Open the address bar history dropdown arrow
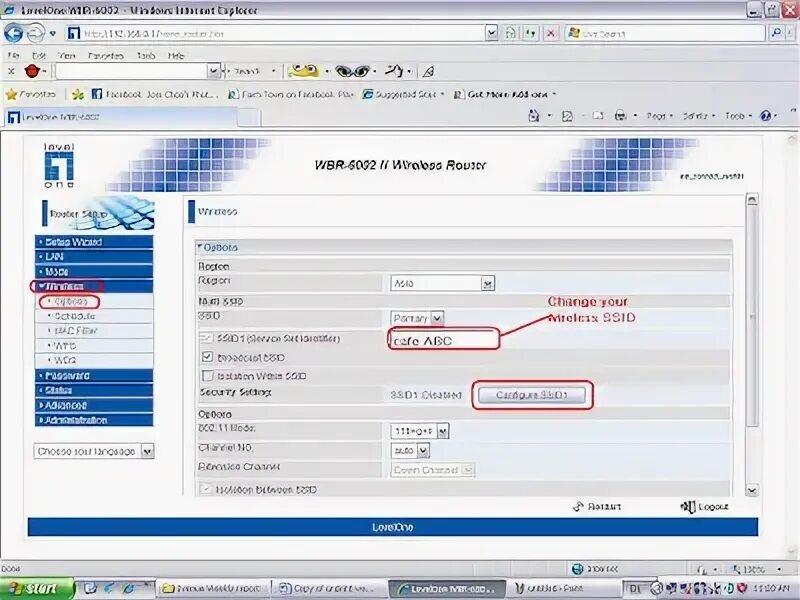 (x=491, y=34)
